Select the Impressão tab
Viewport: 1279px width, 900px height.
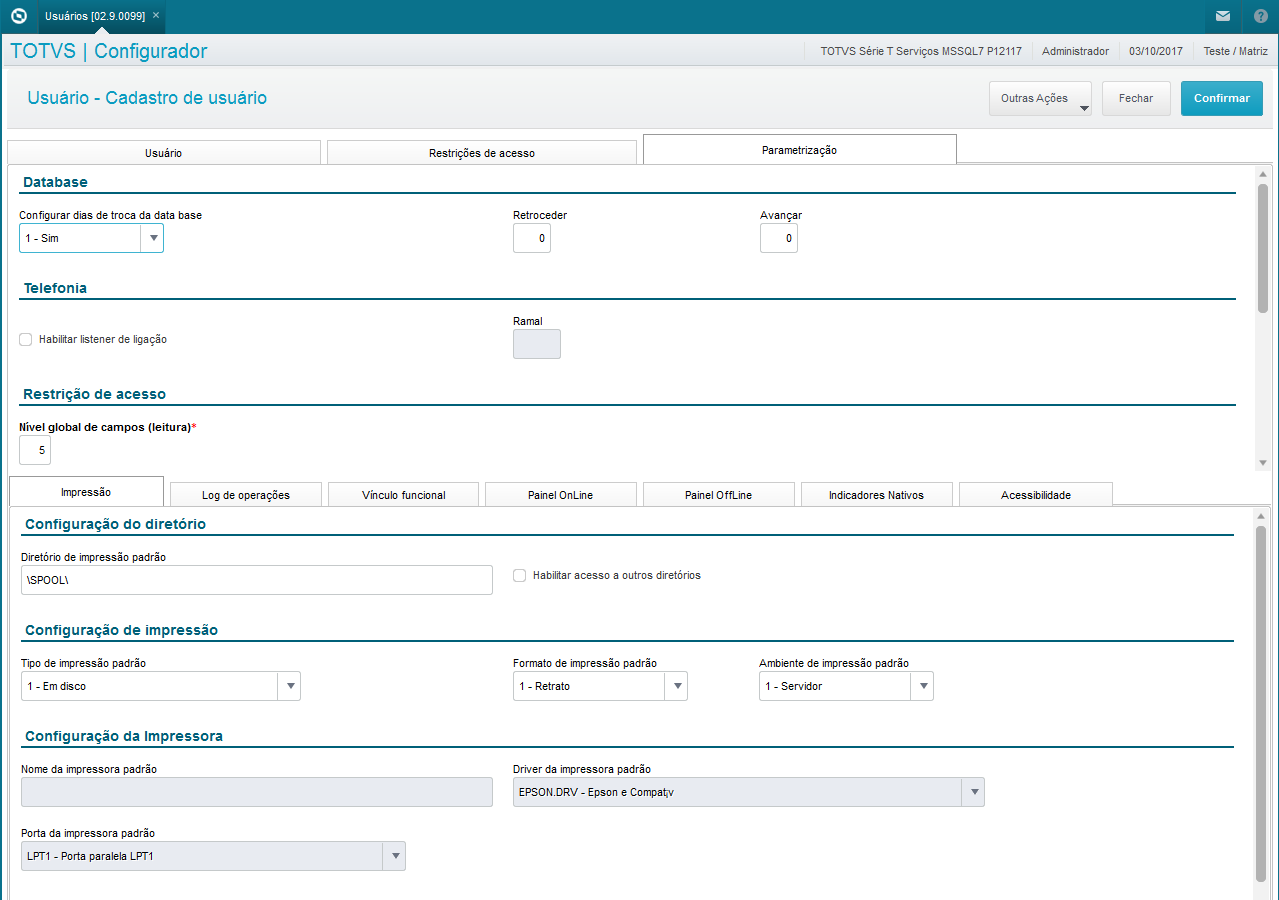click(86, 492)
